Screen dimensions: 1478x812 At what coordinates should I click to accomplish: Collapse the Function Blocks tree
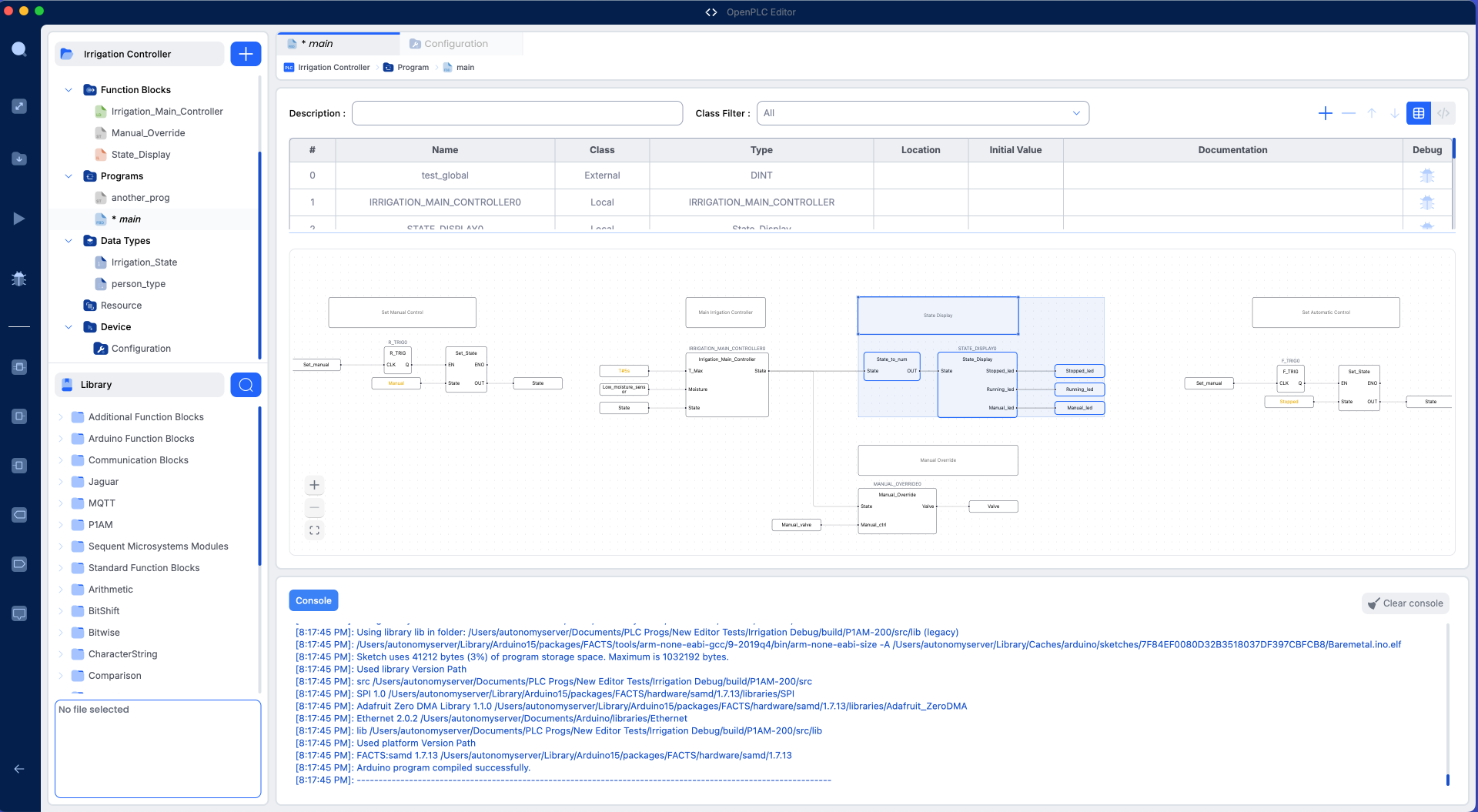[x=69, y=90]
